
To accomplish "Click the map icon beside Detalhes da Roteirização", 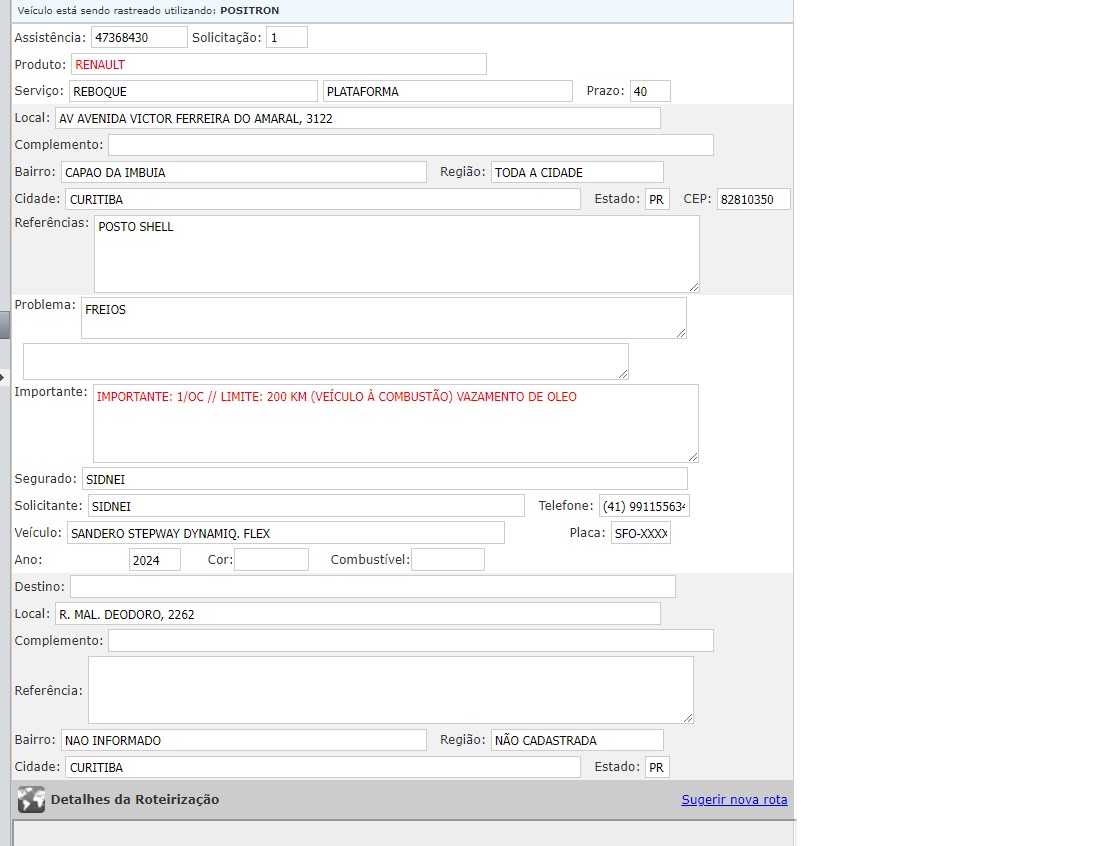I will (31, 800).
